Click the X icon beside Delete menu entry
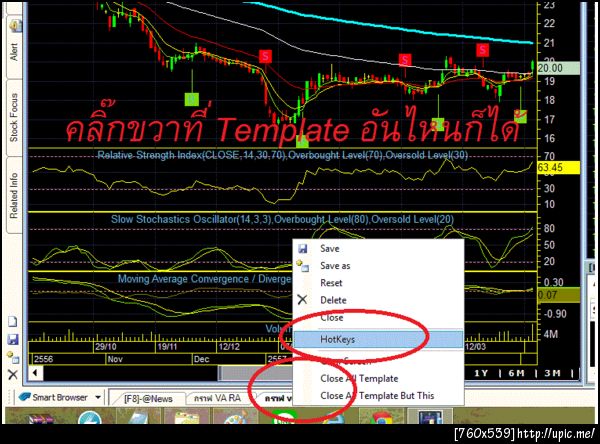Image resolution: width=600 pixels, height=444 pixels. (302, 300)
